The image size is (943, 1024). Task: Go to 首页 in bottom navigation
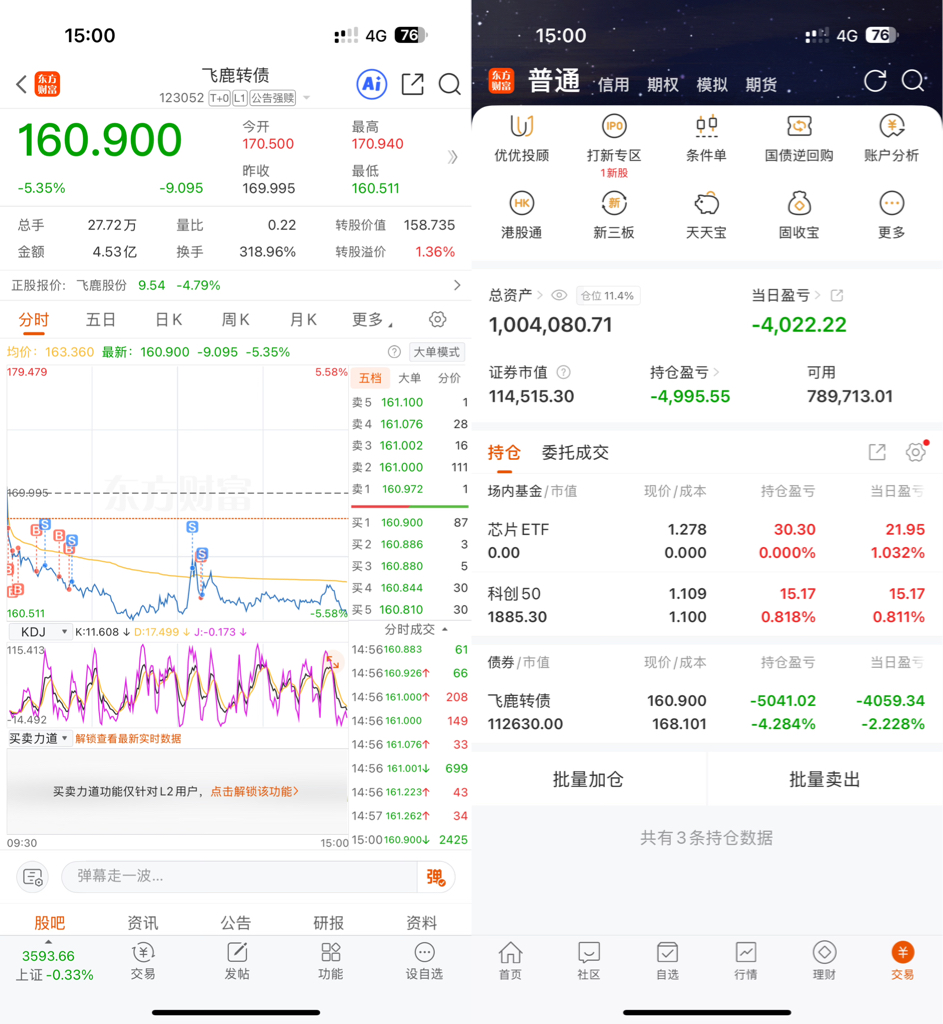click(510, 961)
